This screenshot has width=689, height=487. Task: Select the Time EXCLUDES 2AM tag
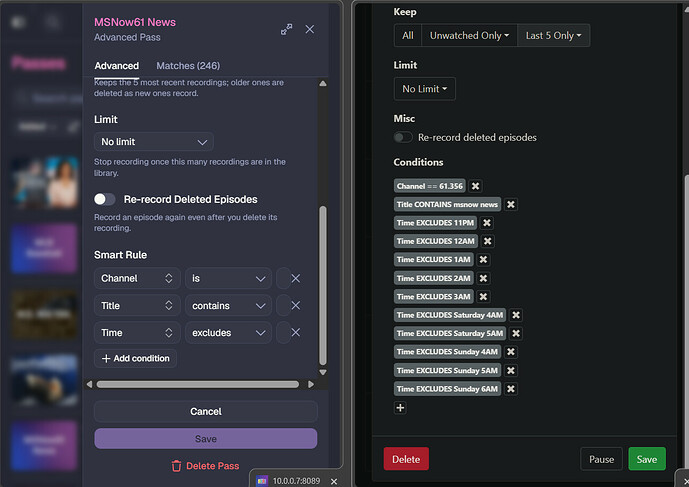point(434,278)
